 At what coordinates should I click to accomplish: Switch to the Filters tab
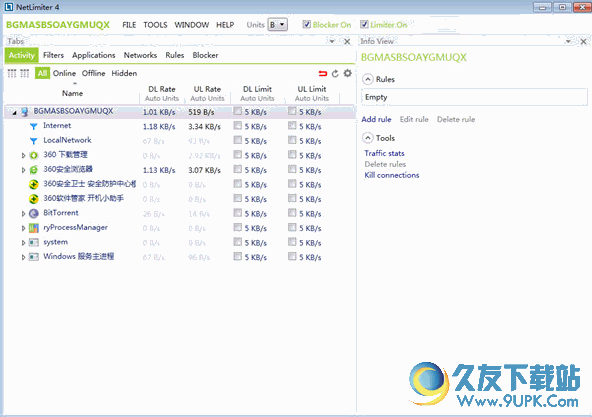tap(53, 55)
